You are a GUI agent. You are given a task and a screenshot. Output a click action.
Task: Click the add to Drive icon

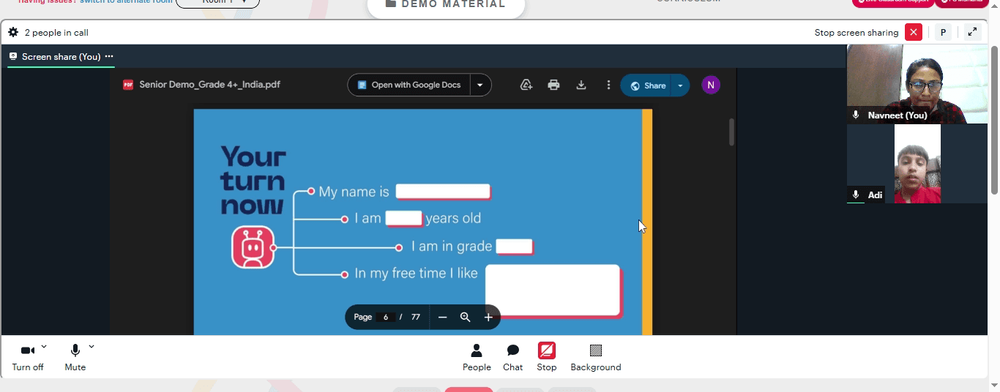(x=526, y=85)
